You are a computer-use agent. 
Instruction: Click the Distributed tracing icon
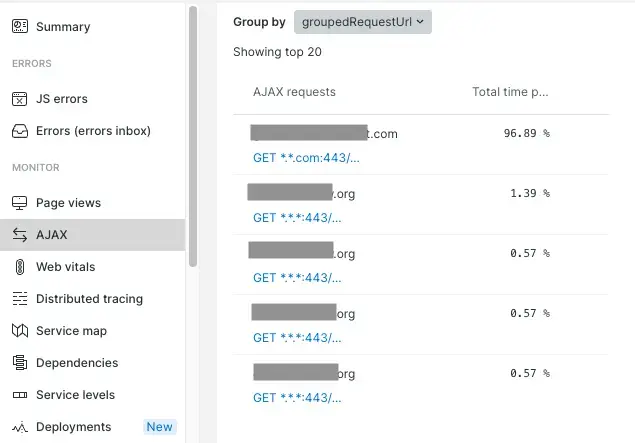(19, 299)
